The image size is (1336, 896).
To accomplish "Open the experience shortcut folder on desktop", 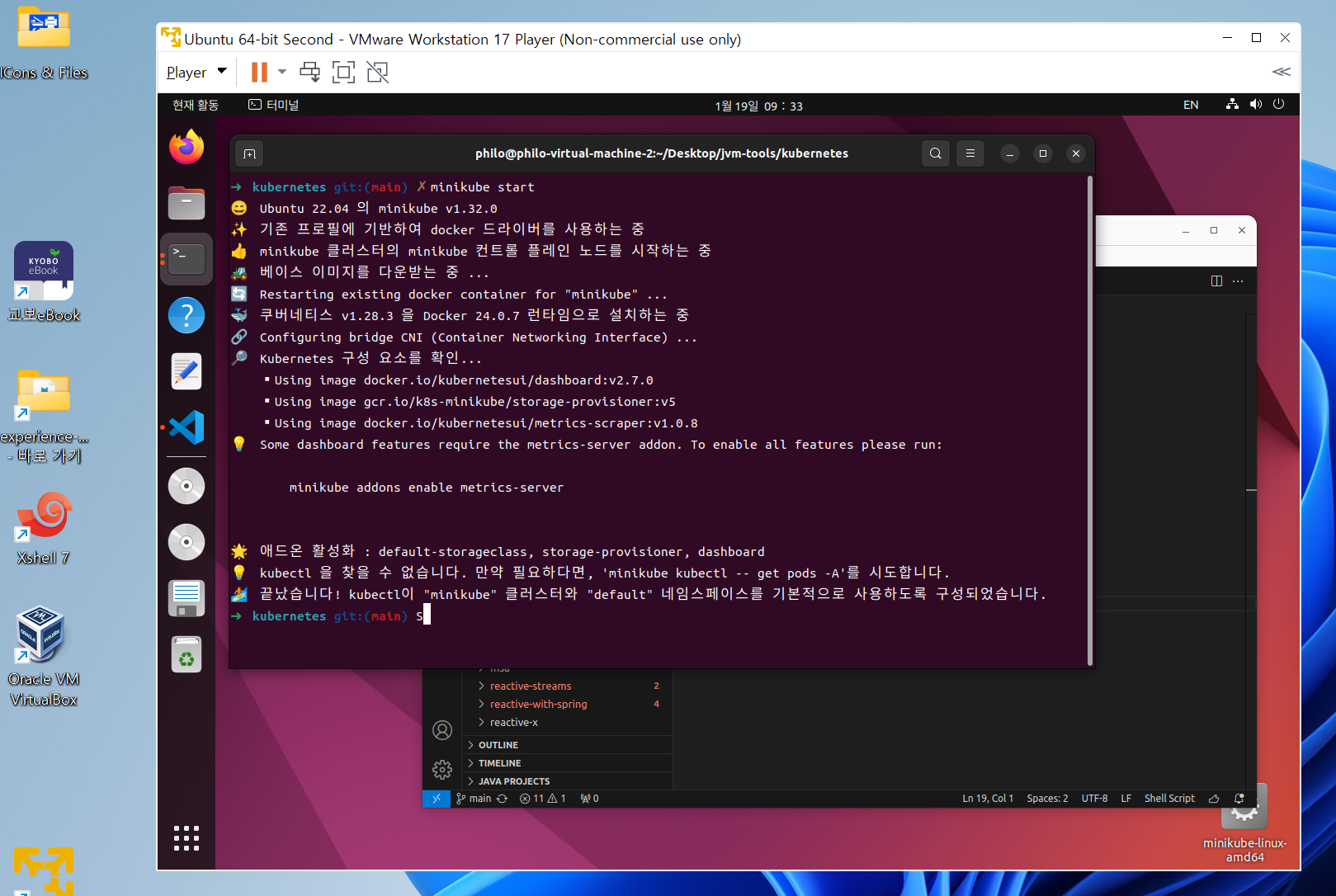I will pyautogui.click(x=44, y=417).
